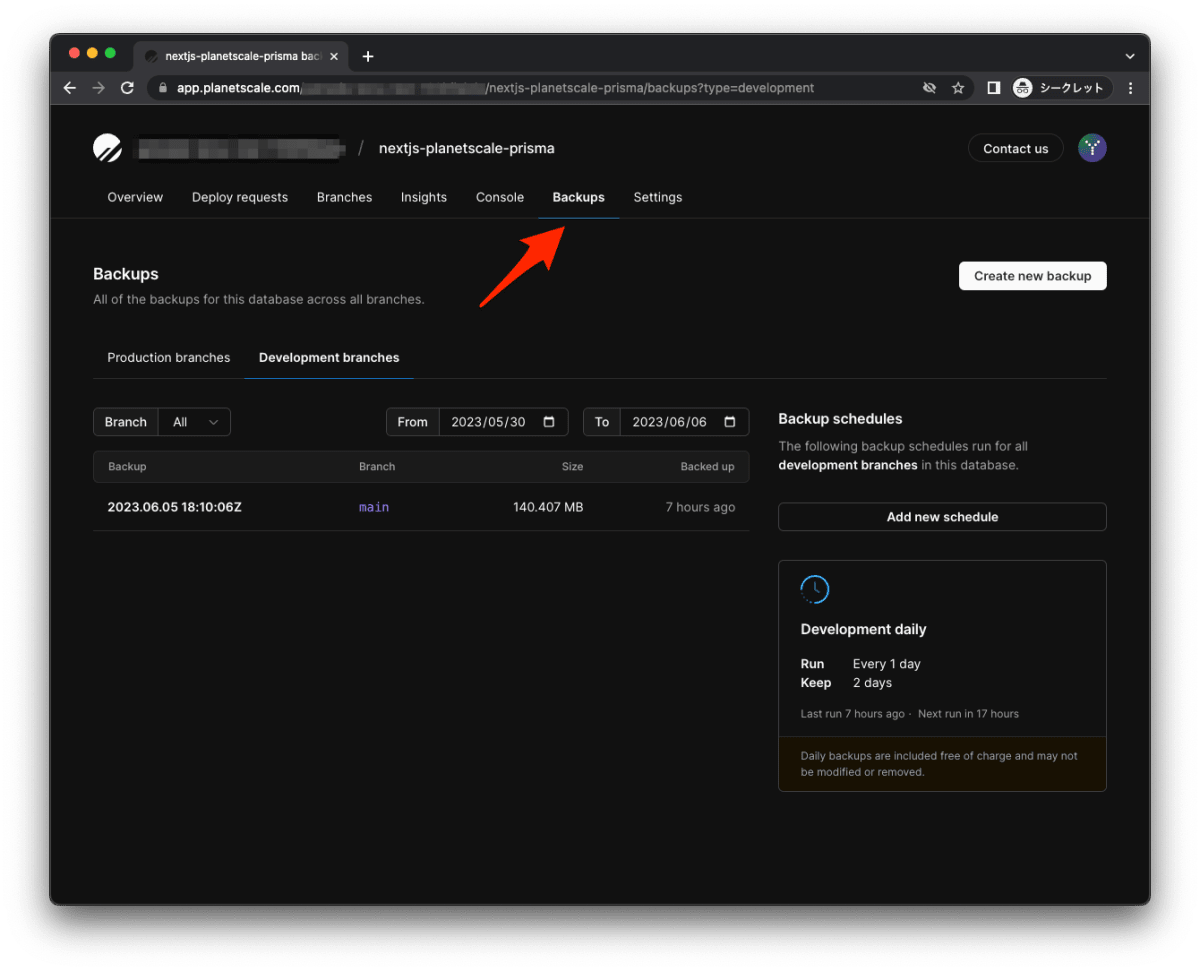Switch to the Console tab

point(500,197)
